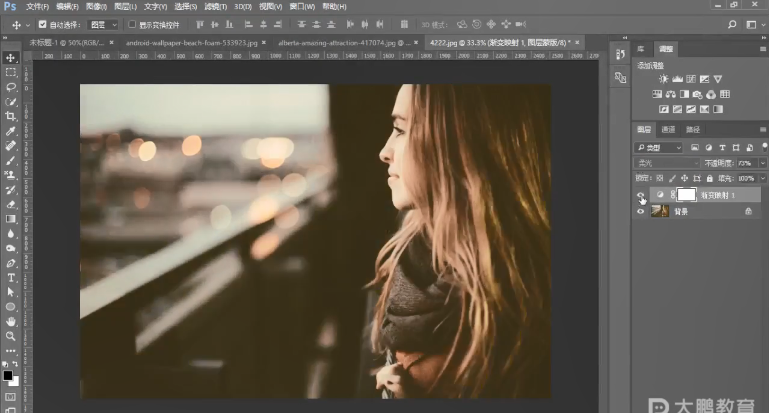769x413 pixels.
Task: Select the gradient map layer mask thumbnail
Action: 686,194
